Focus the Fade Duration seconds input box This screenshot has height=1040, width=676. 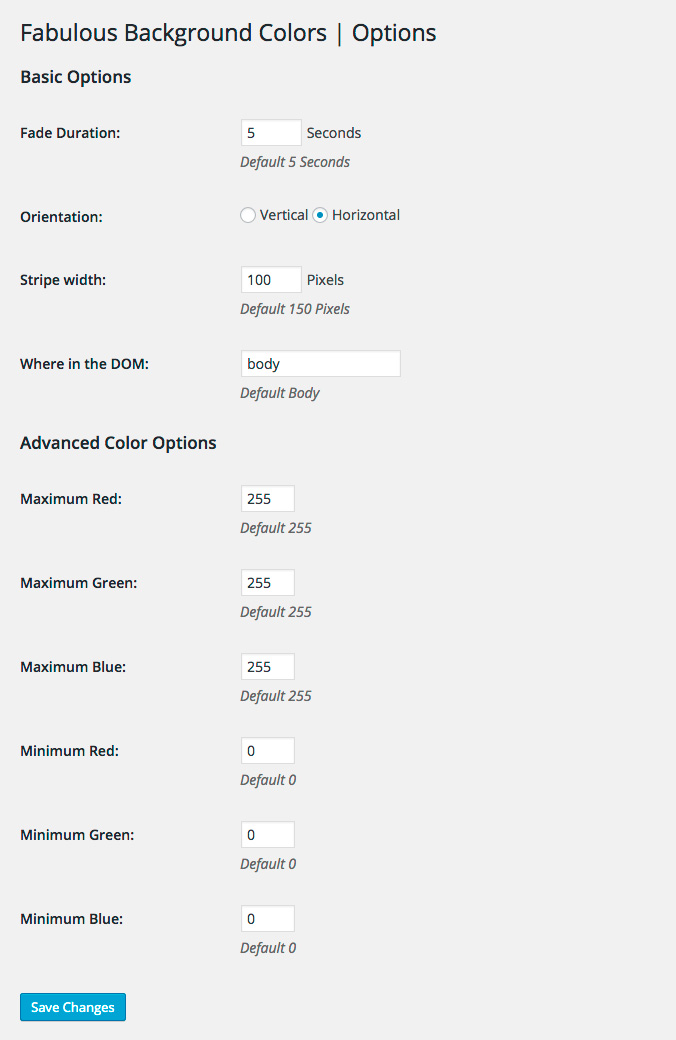pos(271,133)
